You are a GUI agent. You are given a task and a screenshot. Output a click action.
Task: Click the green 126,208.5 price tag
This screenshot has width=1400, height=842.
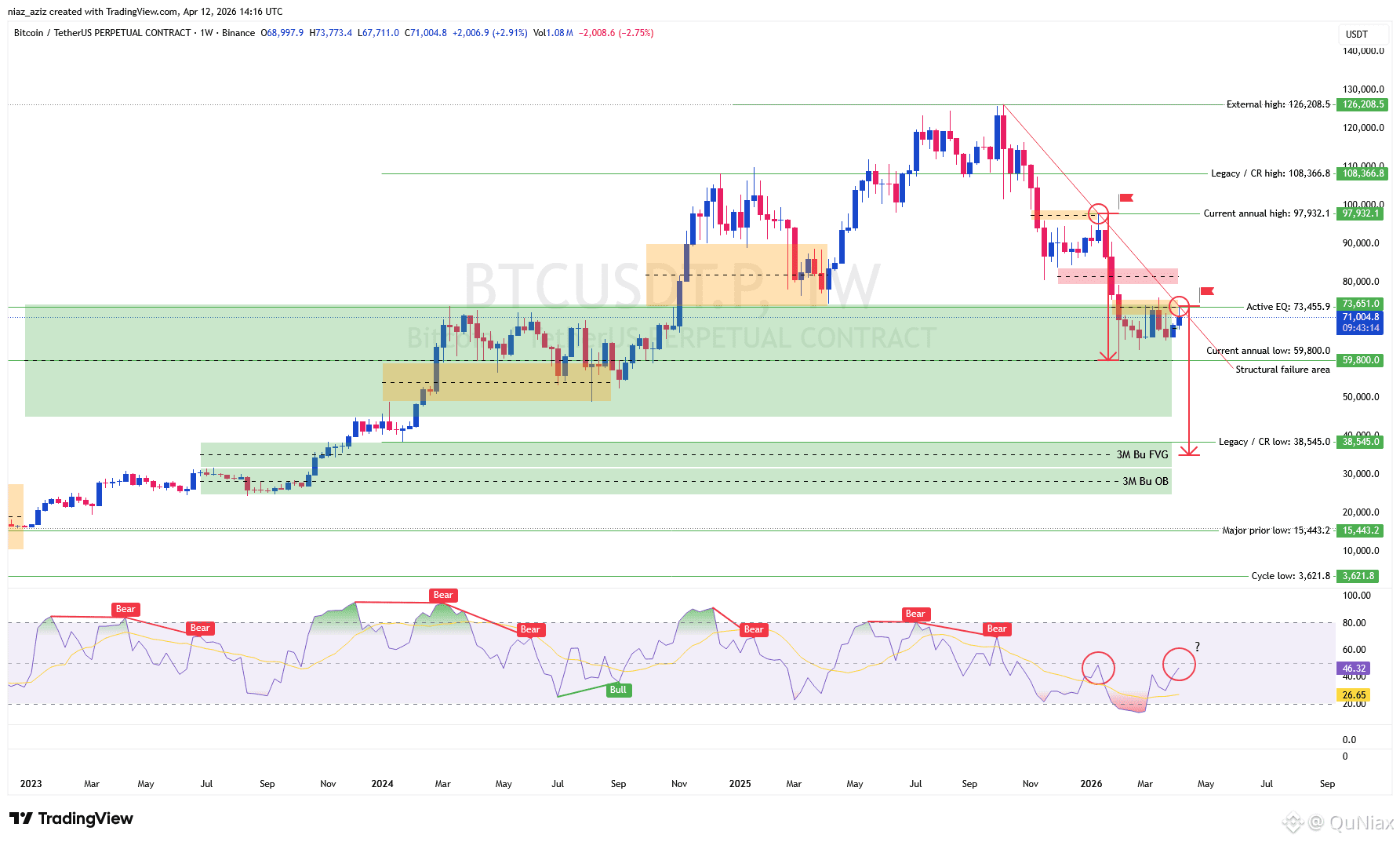[1362, 104]
